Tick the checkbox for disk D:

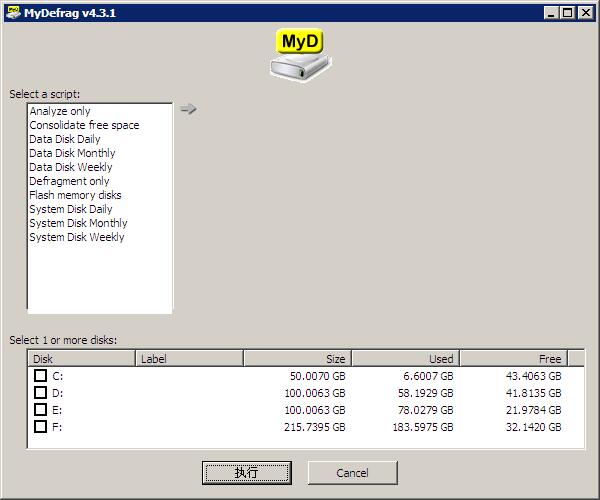(41, 393)
